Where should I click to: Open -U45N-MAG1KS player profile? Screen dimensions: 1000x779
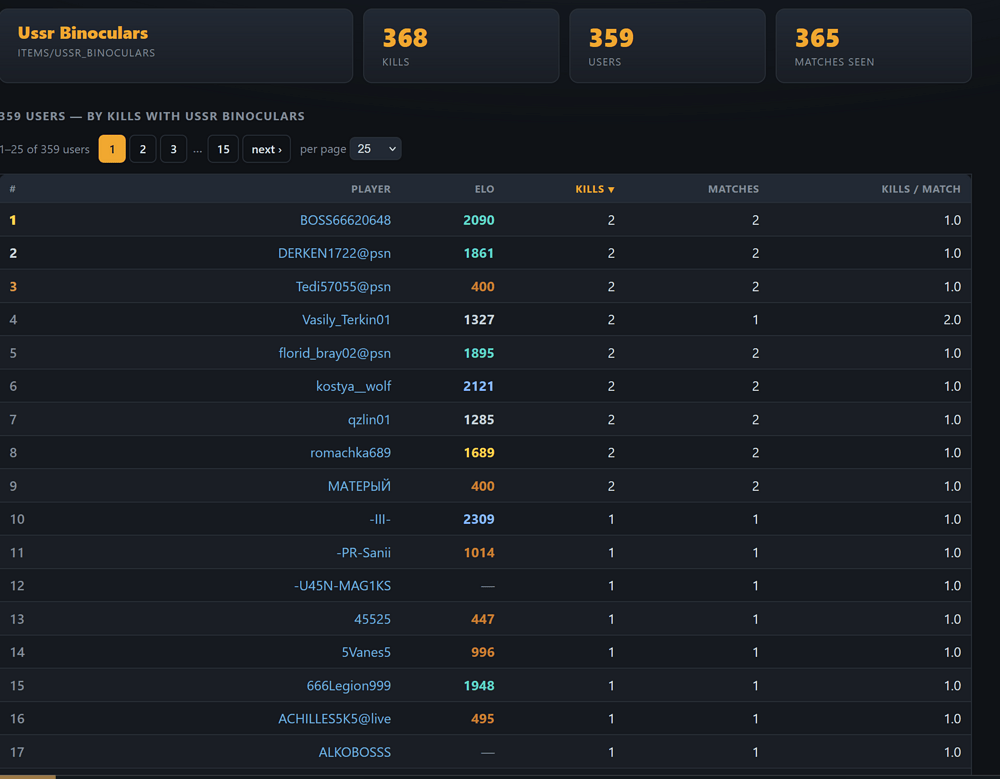pyautogui.click(x=342, y=586)
